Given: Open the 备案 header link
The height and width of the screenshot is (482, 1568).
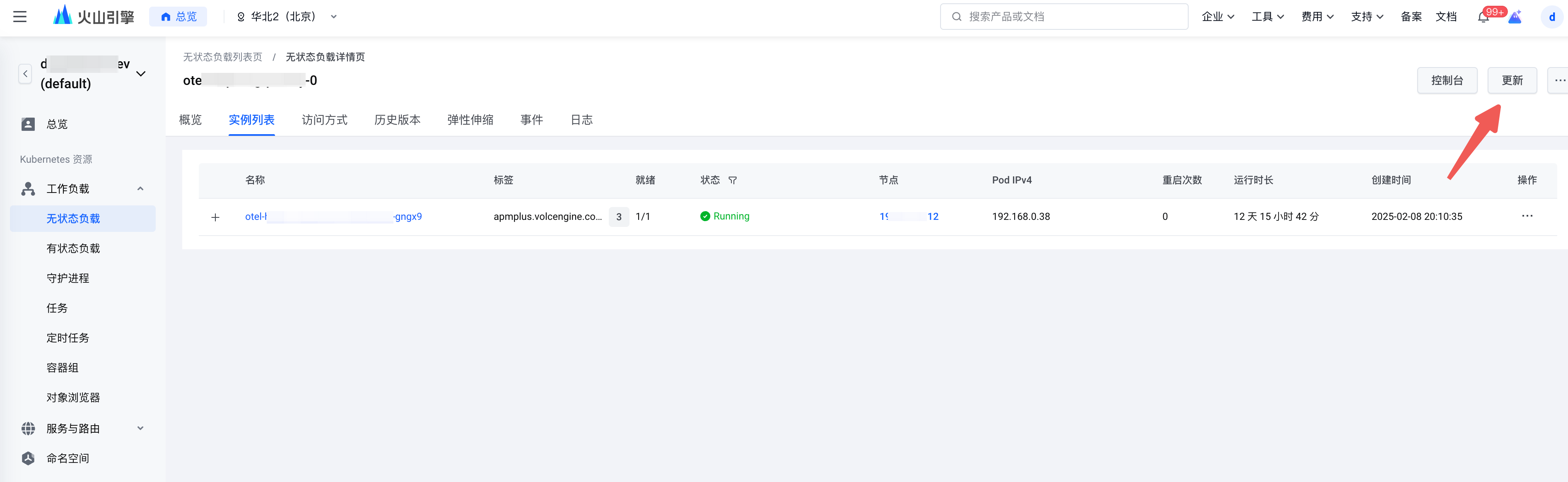Looking at the screenshot, I should tap(1411, 17).
